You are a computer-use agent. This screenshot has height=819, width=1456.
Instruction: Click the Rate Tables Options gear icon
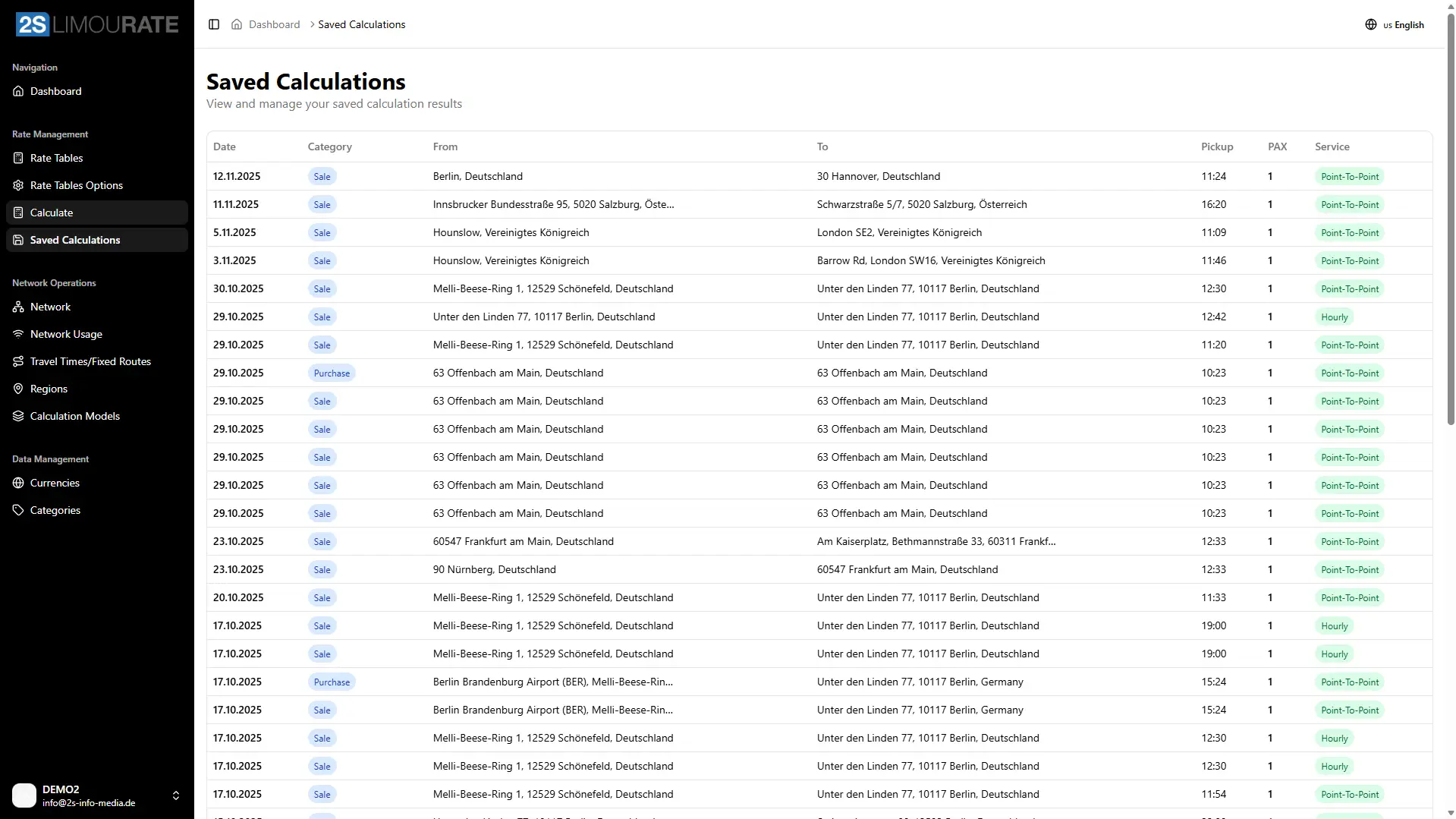[x=17, y=184]
